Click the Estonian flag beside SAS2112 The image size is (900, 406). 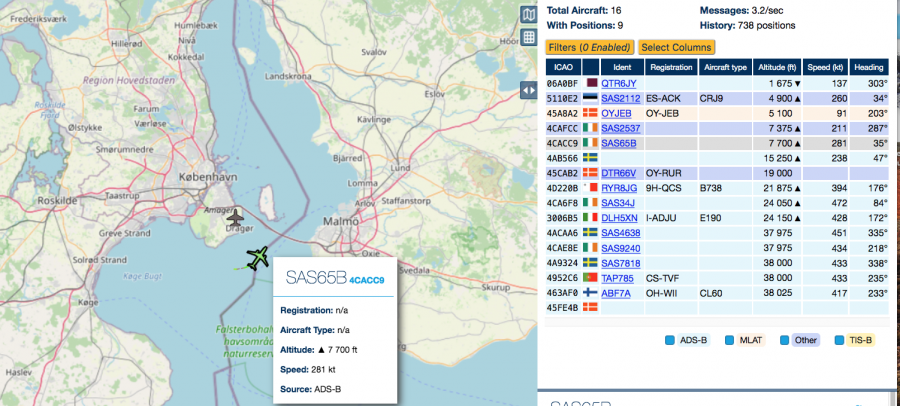tap(590, 98)
